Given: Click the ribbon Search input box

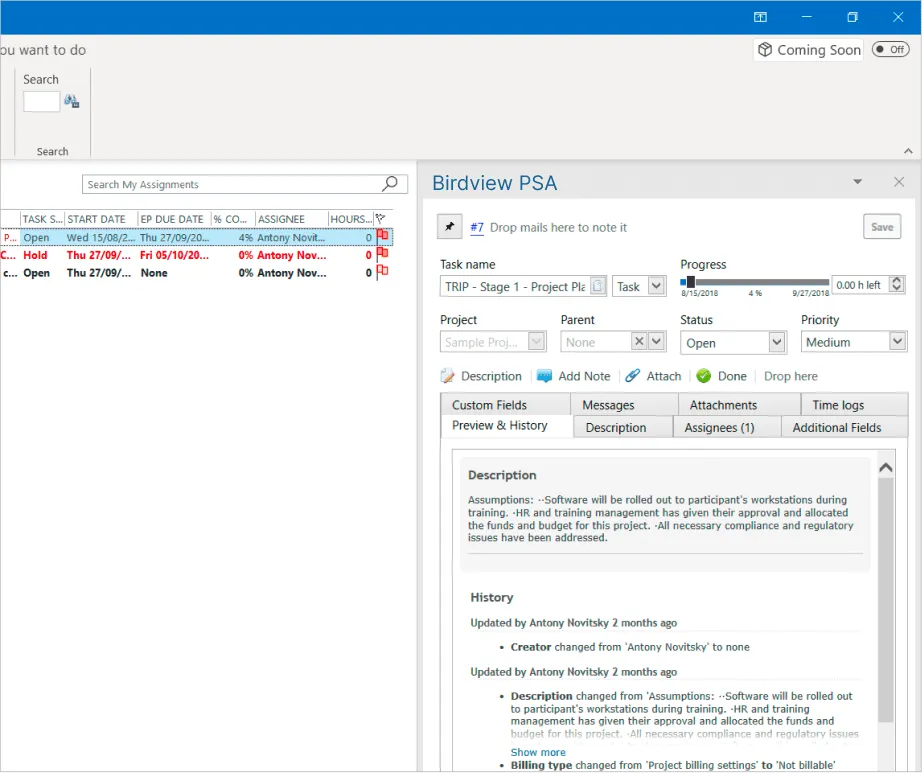Looking at the screenshot, I should point(41,101).
